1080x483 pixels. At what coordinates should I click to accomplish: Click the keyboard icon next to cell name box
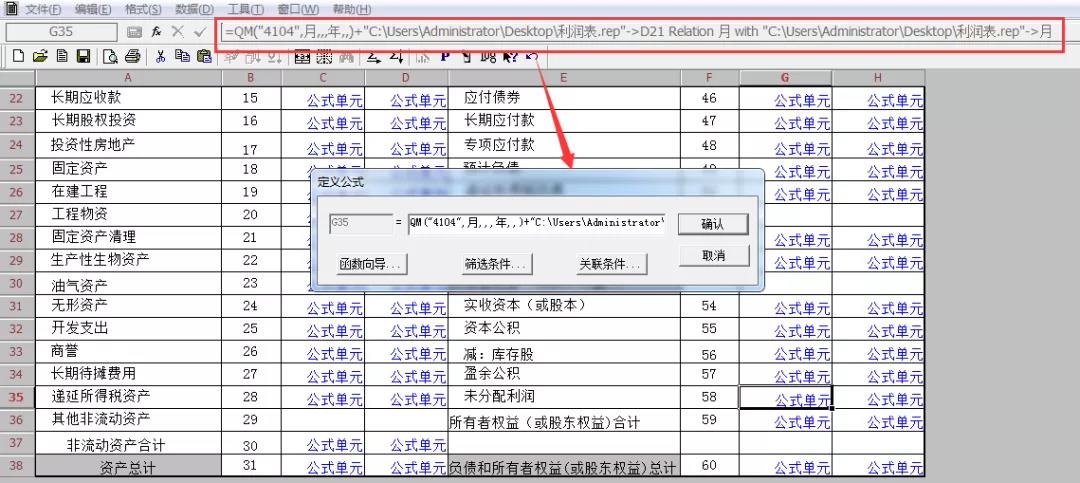tap(134, 32)
